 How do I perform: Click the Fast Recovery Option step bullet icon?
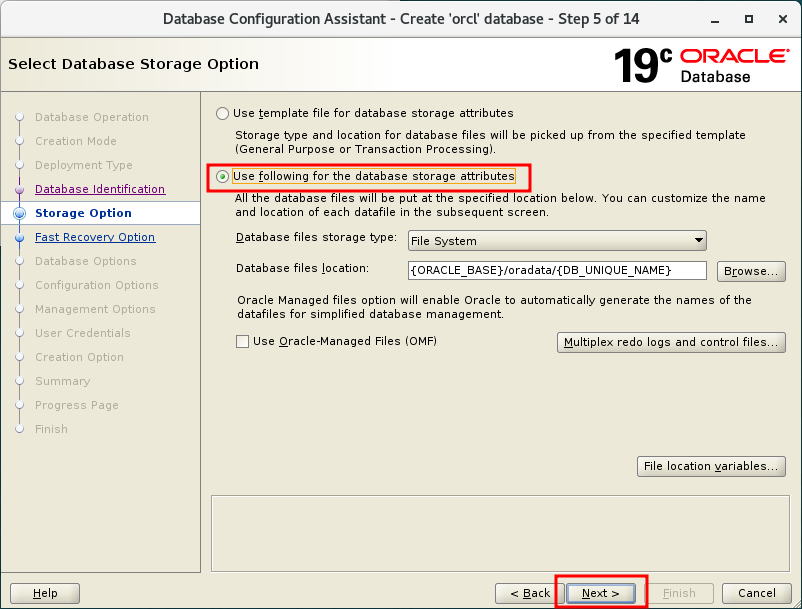[19, 238]
